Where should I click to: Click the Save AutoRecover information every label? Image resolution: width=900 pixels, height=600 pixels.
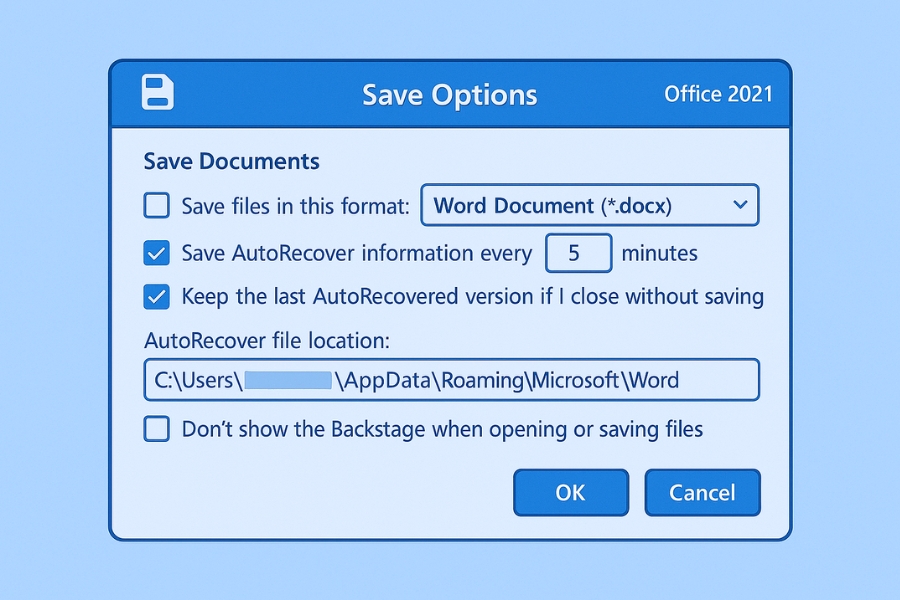[355, 253]
